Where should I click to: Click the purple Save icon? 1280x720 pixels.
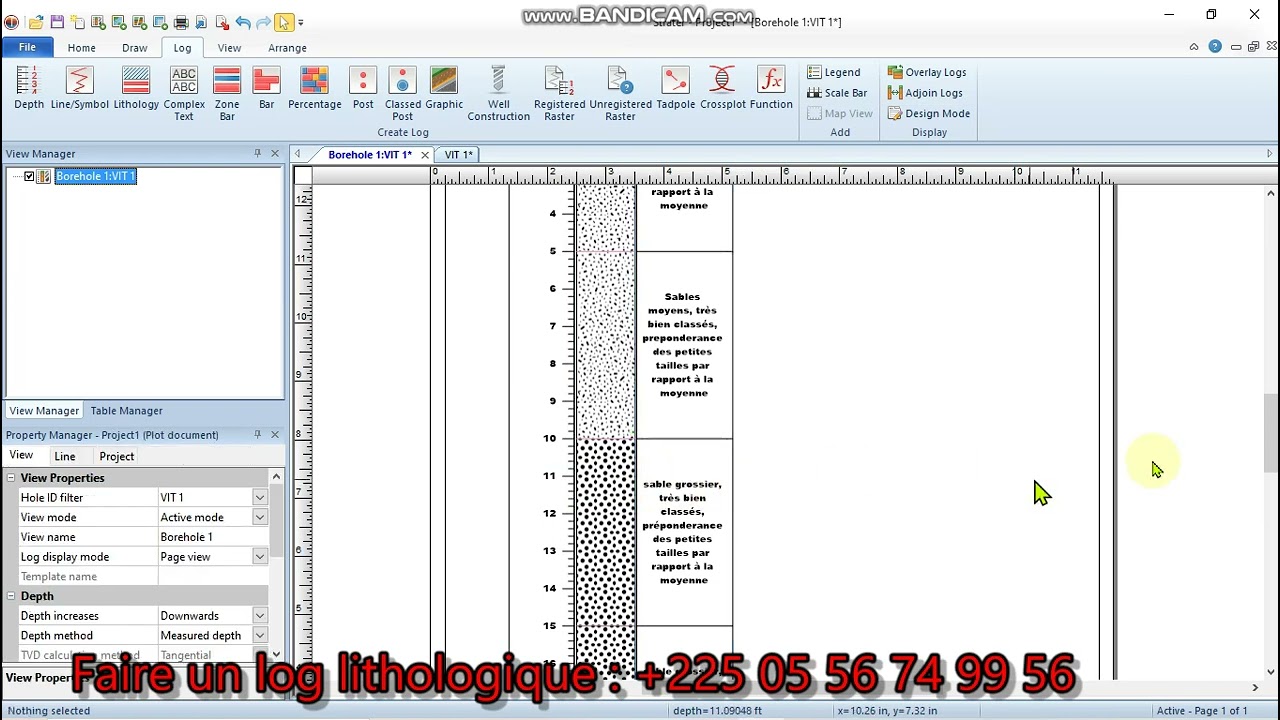coord(57,22)
